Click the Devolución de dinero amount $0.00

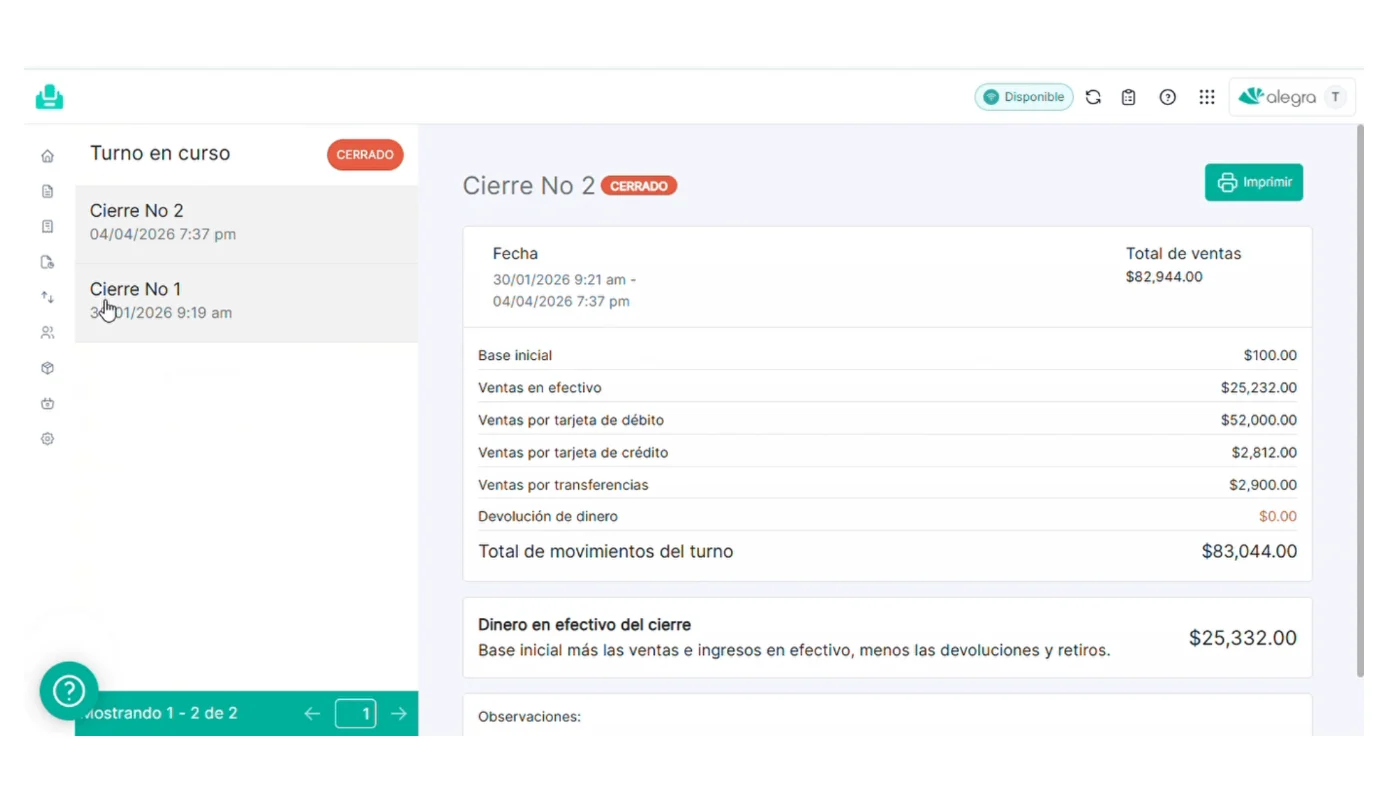click(1278, 517)
